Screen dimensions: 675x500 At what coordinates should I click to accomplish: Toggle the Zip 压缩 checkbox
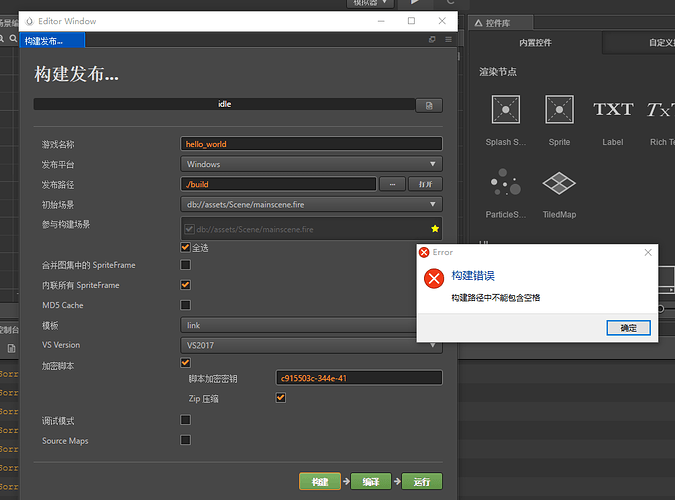281,398
